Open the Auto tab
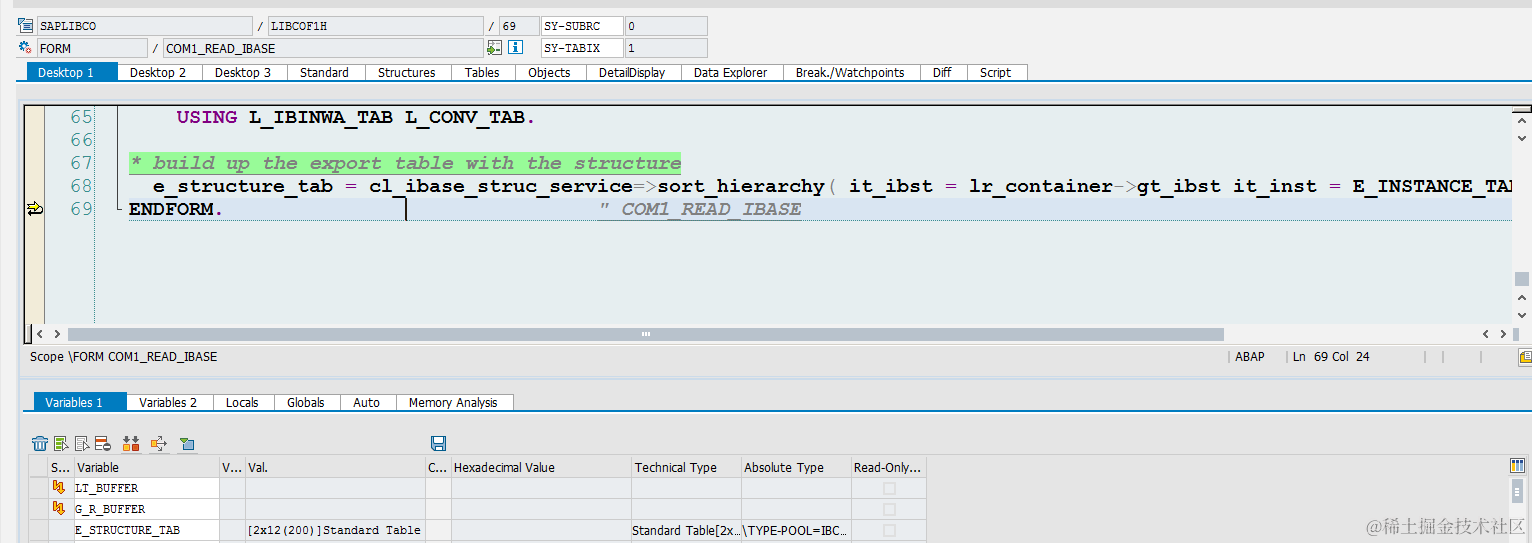 click(367, 402)
